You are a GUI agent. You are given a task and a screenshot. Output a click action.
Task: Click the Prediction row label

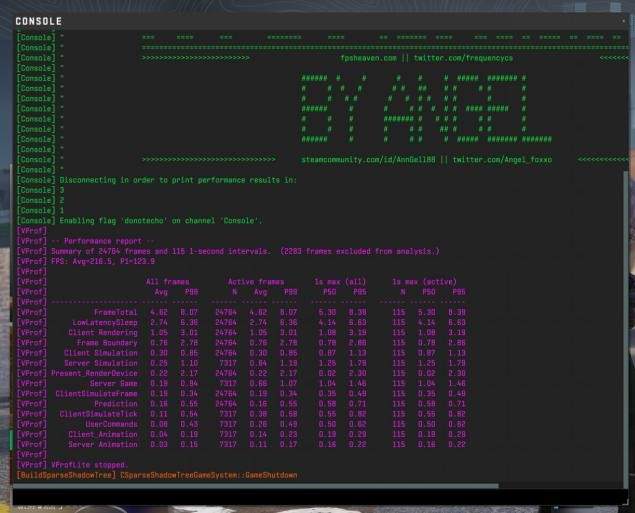coord(116,404)
